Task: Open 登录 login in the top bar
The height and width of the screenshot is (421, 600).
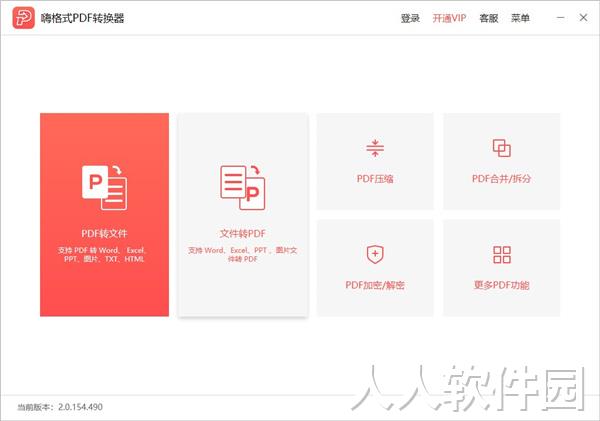Action: pos(410,18)
